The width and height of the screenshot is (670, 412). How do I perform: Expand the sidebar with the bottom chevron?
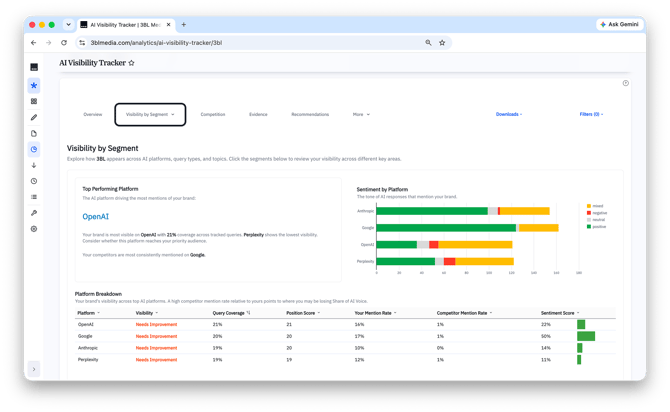[x=34, y=369]
